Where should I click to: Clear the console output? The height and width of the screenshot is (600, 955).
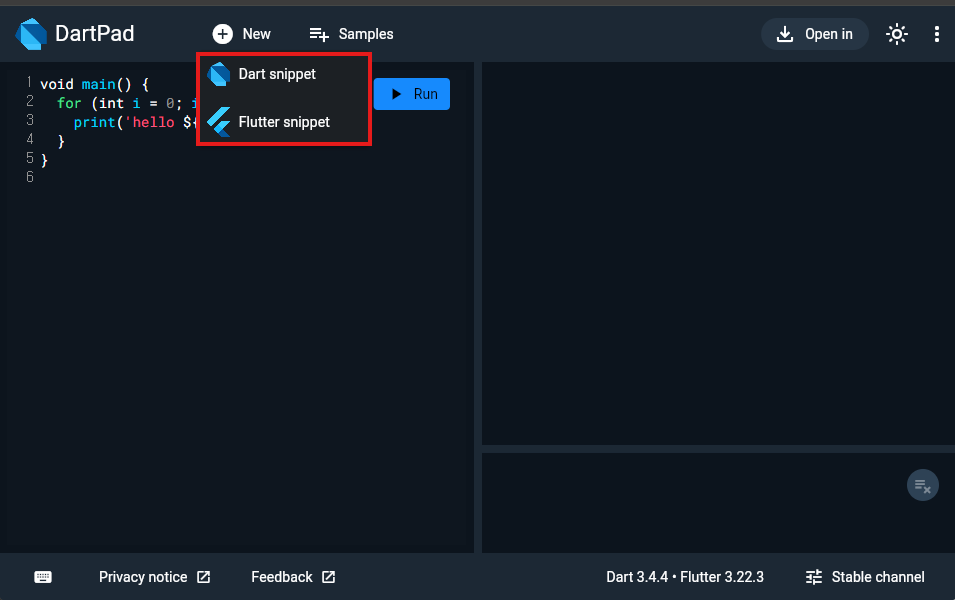coord(923,485)
